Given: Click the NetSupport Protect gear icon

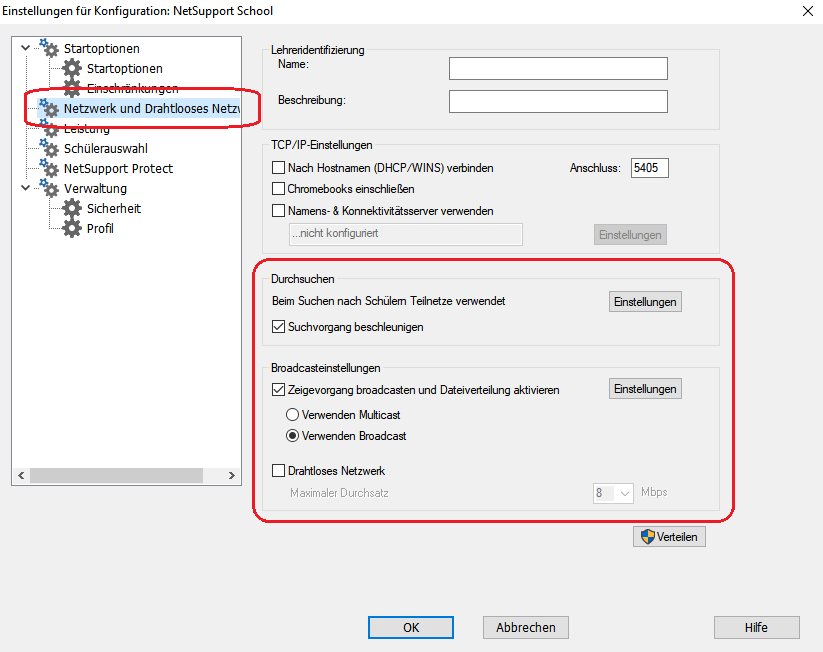Looking at the screenshot, I should coord(48,169).
